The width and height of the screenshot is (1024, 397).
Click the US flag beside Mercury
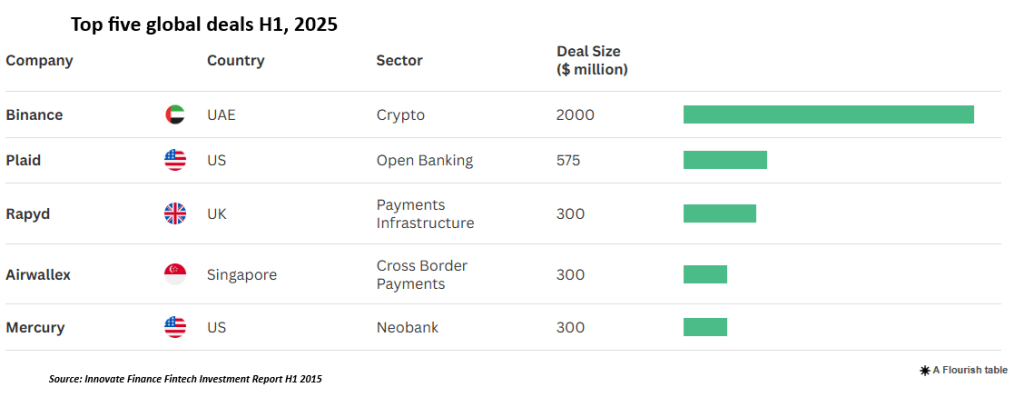[175, 327]
